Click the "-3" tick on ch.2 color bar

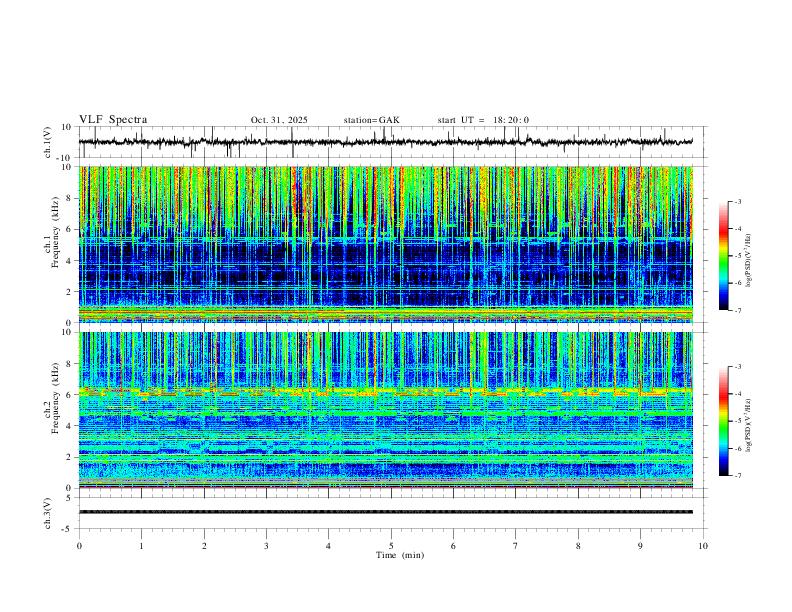coord(738,367)
